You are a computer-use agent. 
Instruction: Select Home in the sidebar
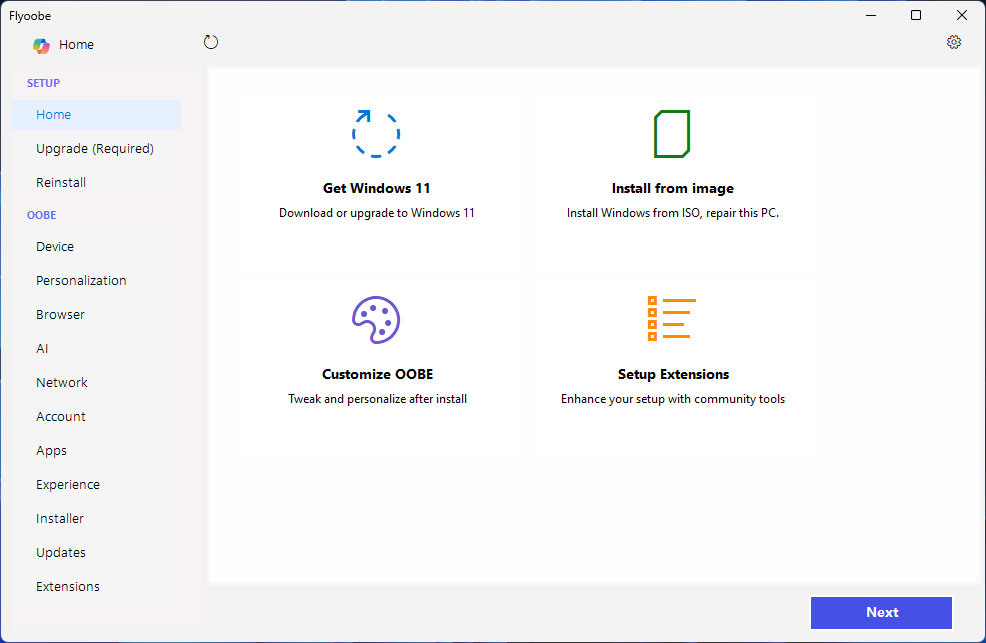pos(96,114)
